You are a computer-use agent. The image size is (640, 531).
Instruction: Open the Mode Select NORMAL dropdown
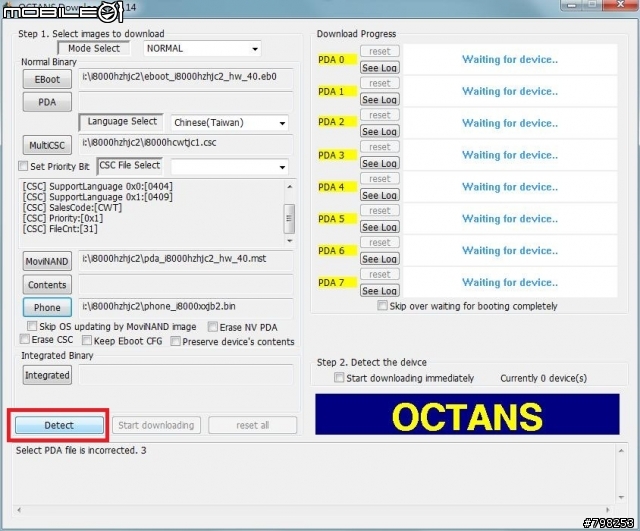pos(202,49)
